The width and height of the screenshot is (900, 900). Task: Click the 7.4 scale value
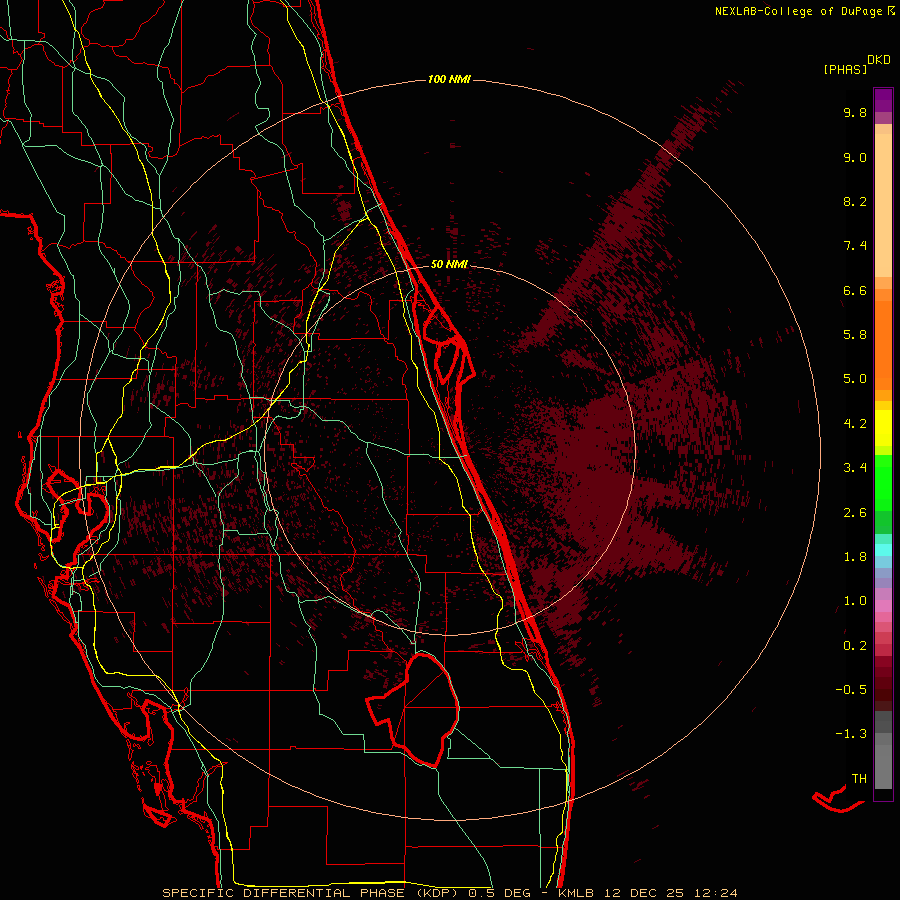(x=855, y=246)
